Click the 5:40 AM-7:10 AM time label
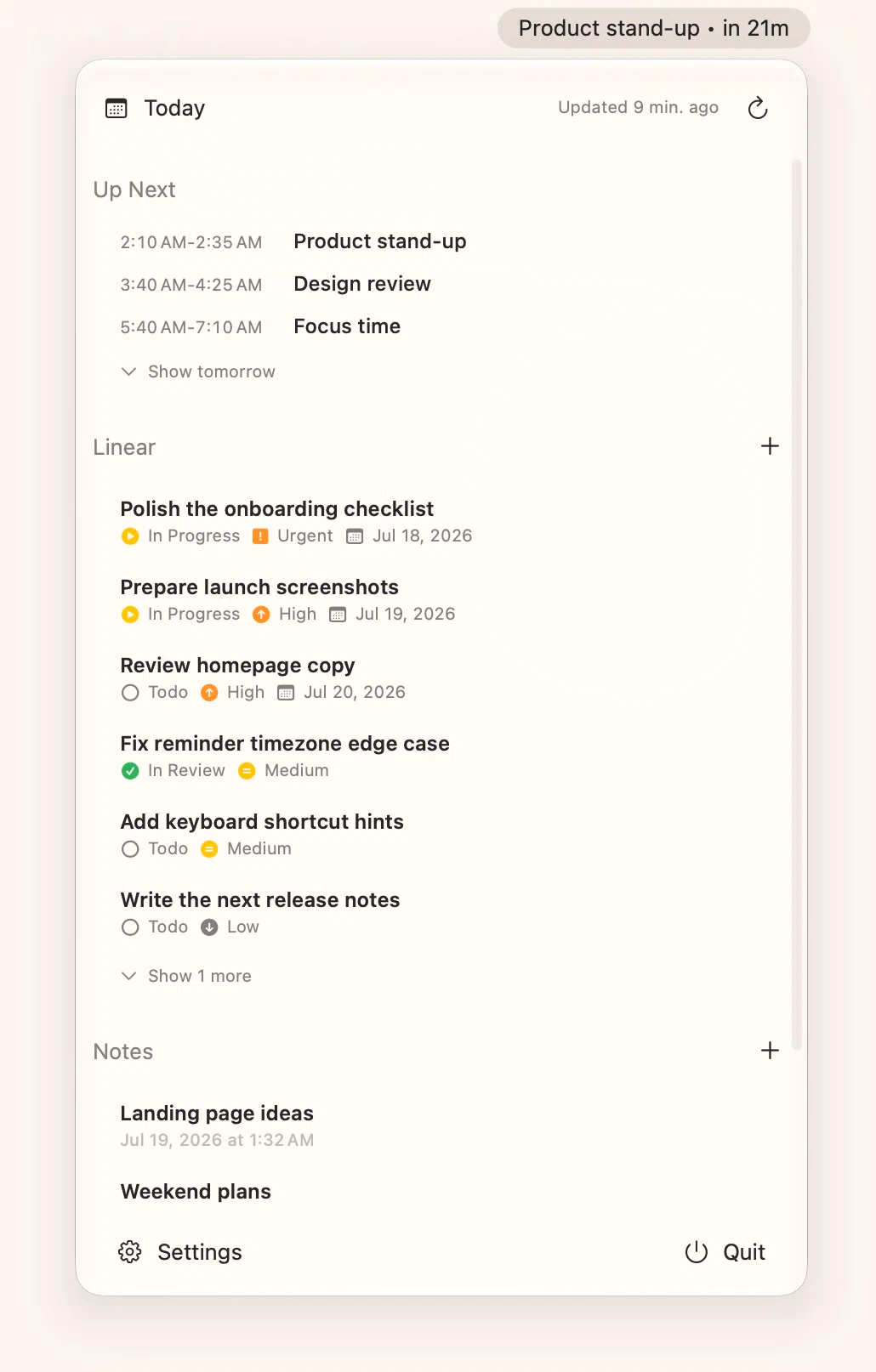 click(191, 327)
